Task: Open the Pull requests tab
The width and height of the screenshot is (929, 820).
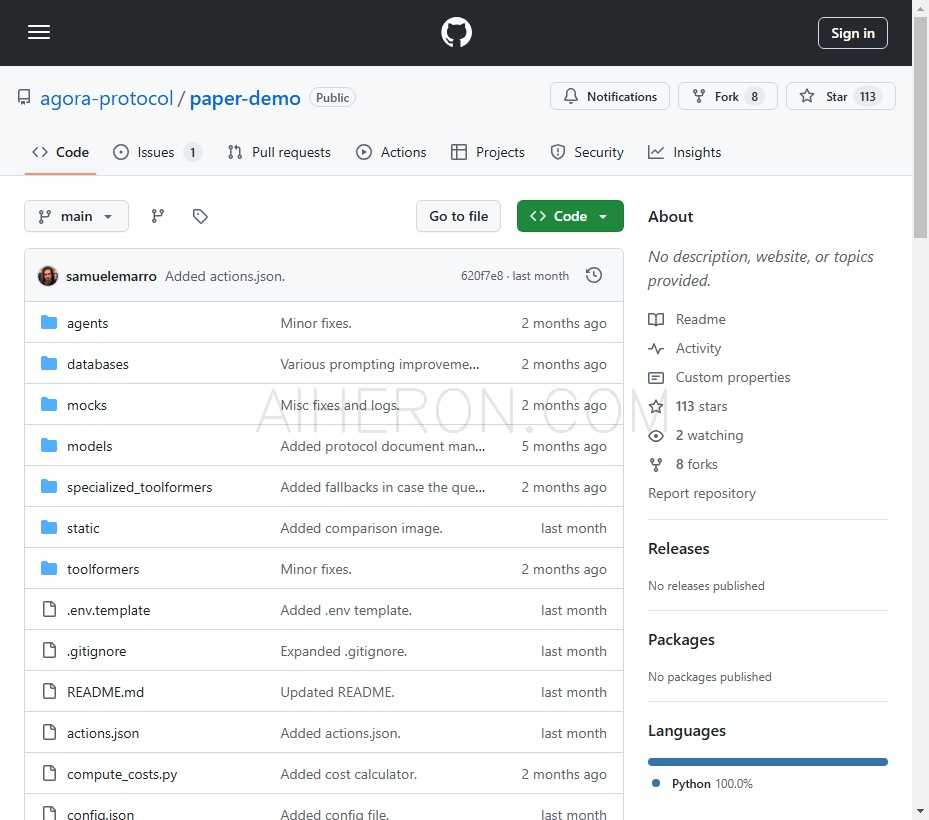Action: [x=279, y=152]
